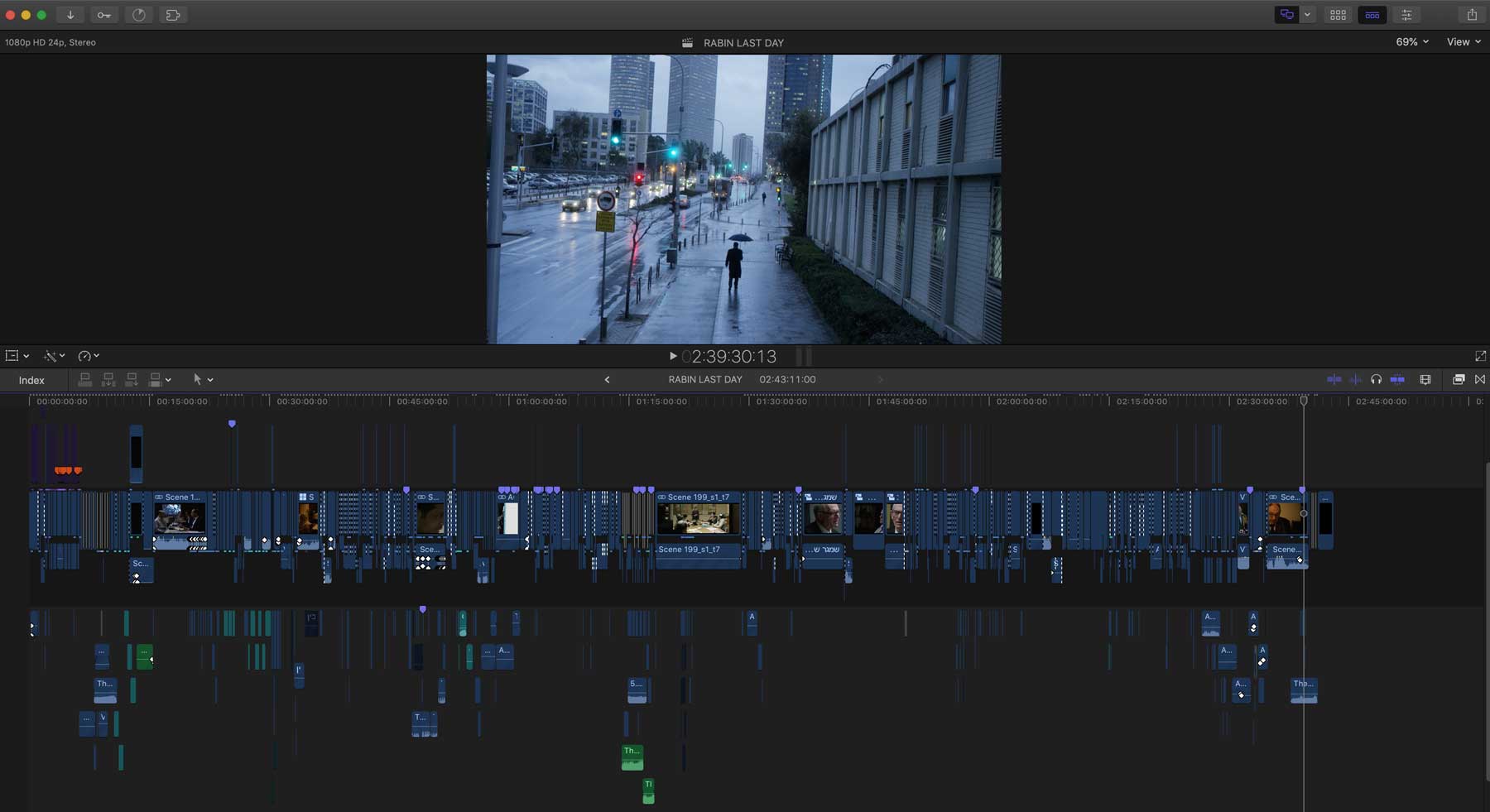
Task: Toggle video skimming button
Action: tap(1334, 380)
